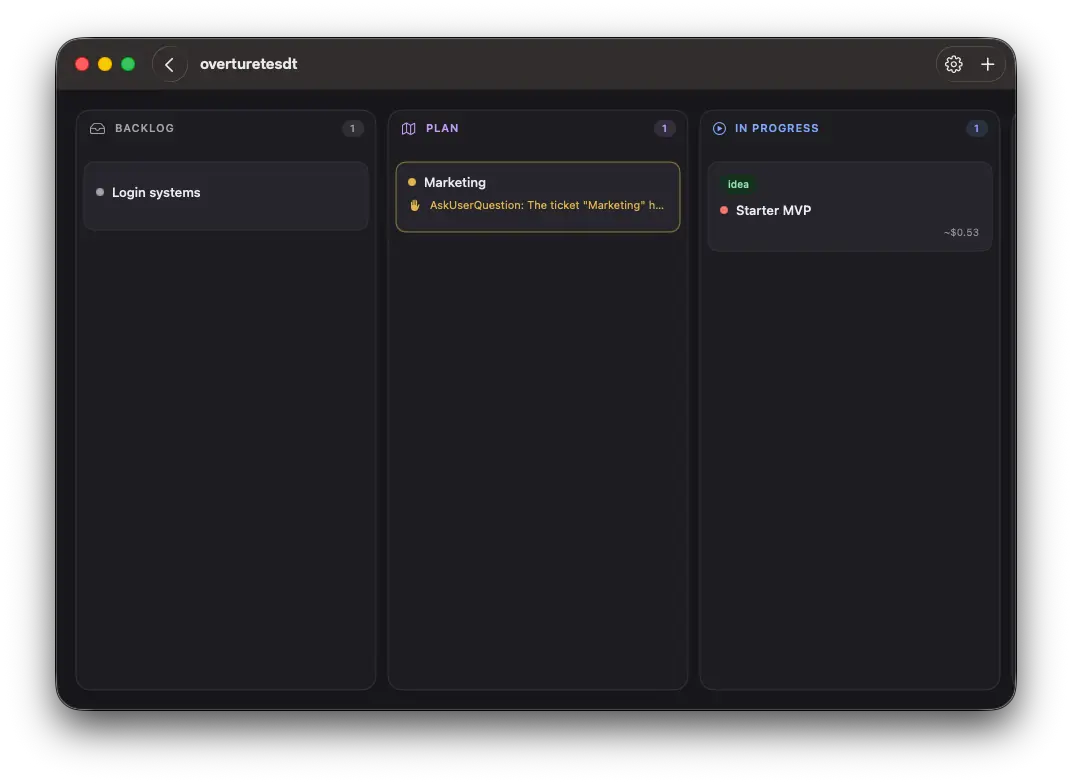Click the Plan count badge

coord(665,129)
